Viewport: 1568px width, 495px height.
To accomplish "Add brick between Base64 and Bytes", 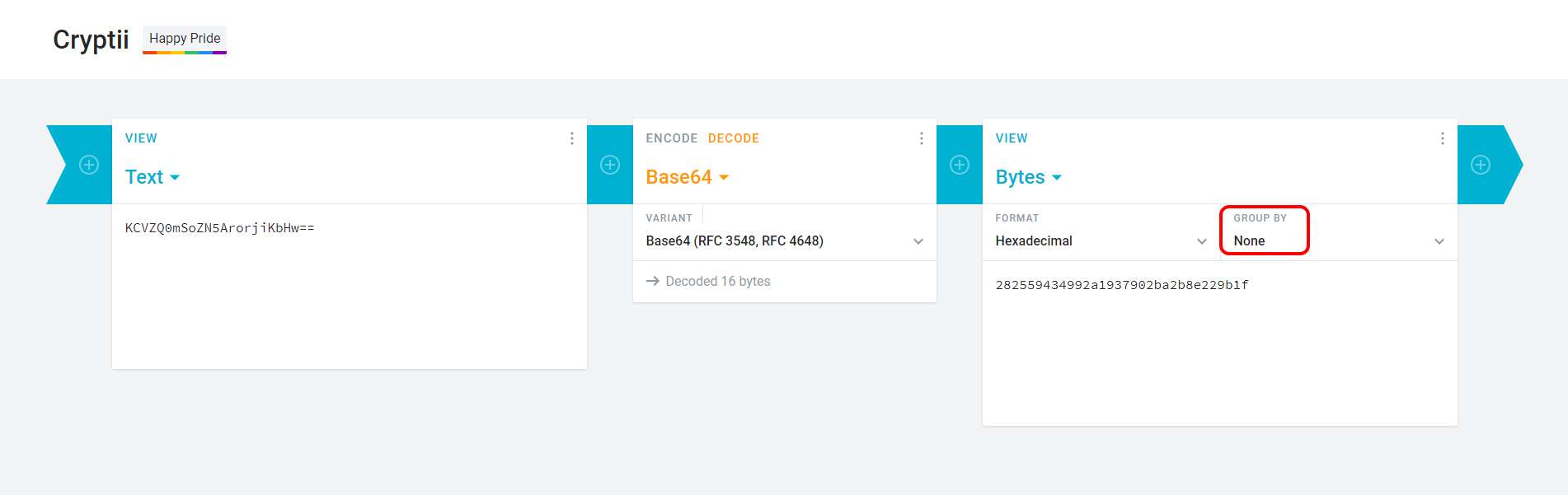I will 960,165.
